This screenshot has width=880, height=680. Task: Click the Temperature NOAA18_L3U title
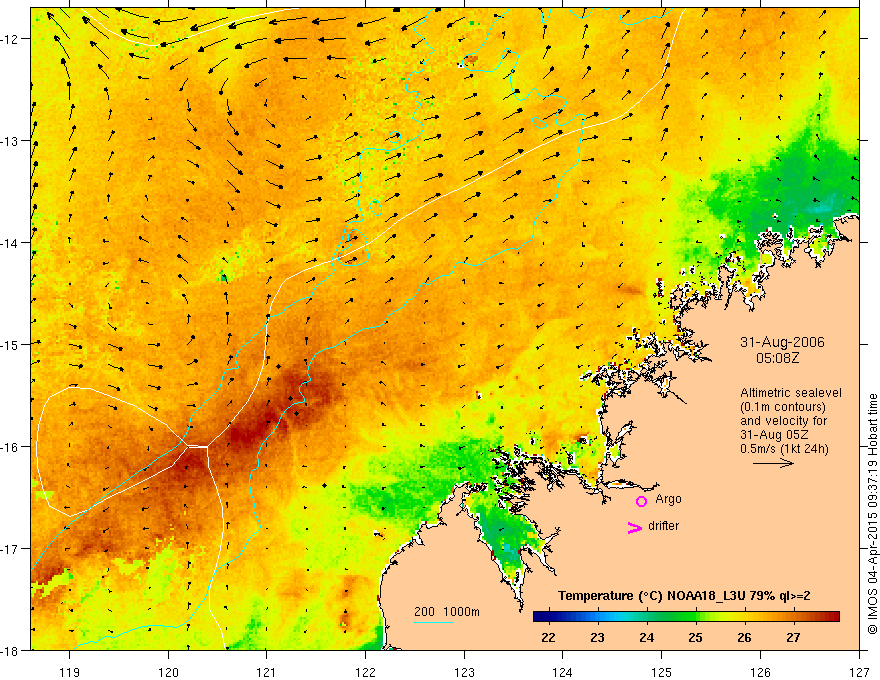pyautogui.click(x=684, y=596)
